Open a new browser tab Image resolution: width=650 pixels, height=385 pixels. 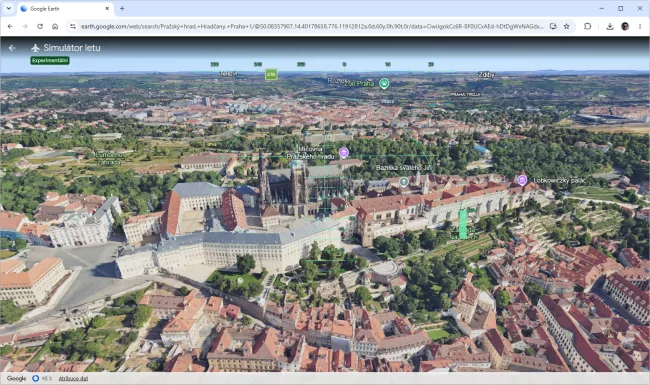(122, 8)
